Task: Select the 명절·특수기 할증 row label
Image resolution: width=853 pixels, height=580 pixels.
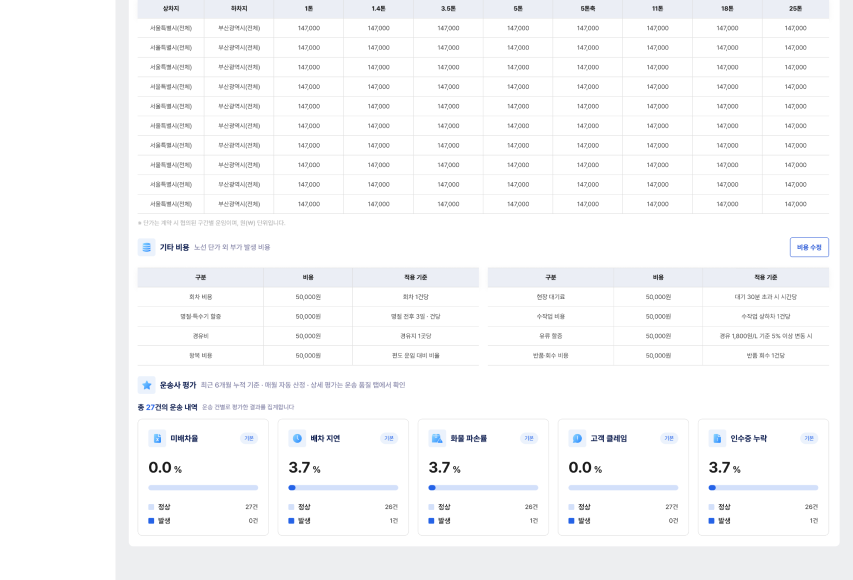Action: 200,317
